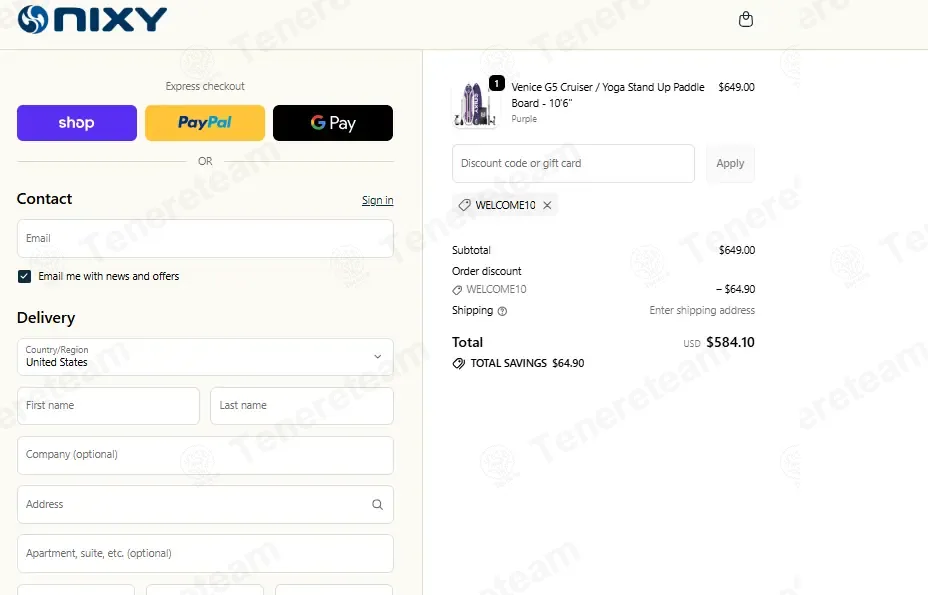The height and width of the screenshot is (595, 928).
Task: Click the Discount code or gift card field
Action: pyautogui.click(x=573, y=163)
